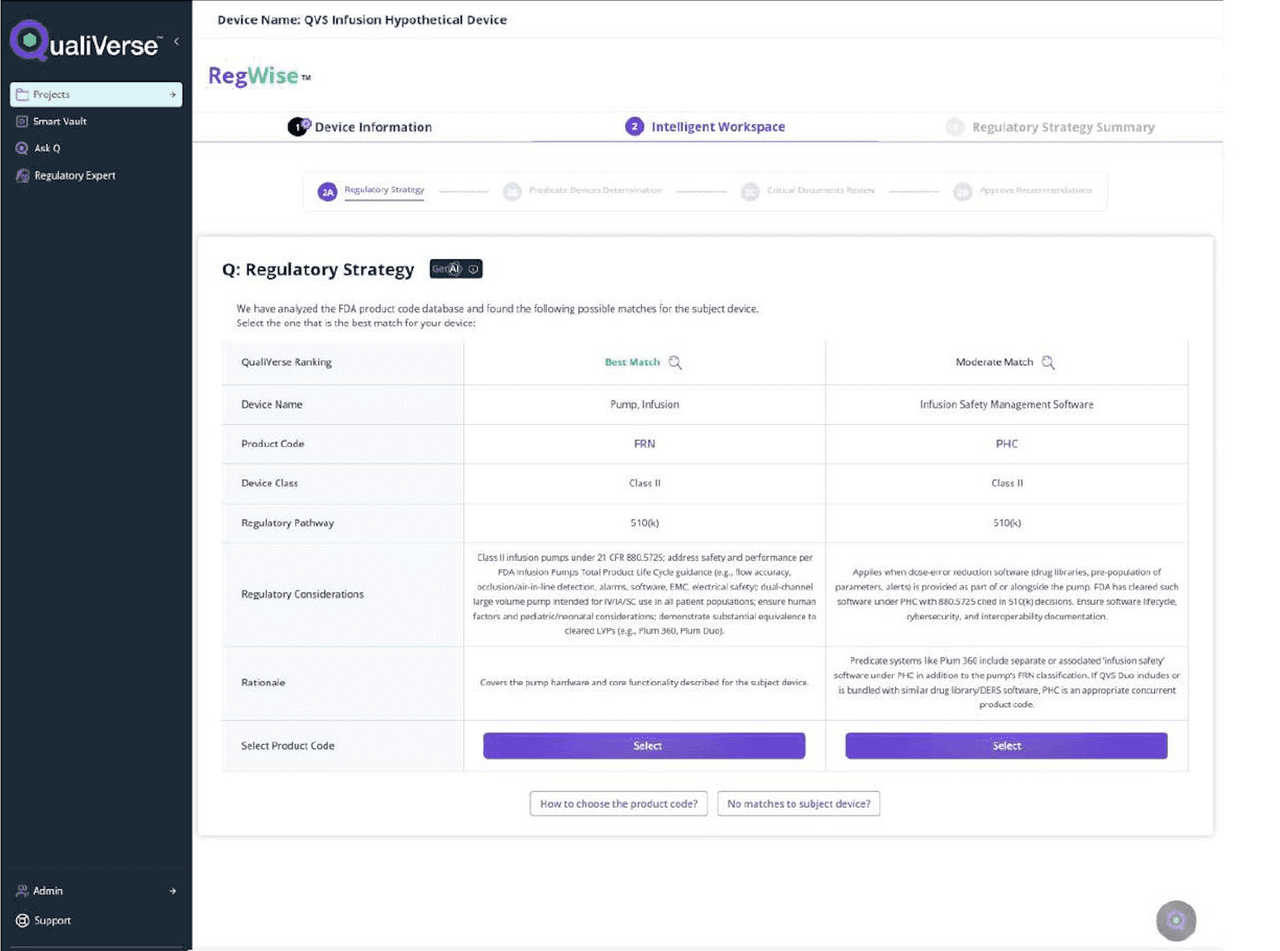Click the GenAI badge
The width and height of the screenshot is (1280, 951).
456,269
